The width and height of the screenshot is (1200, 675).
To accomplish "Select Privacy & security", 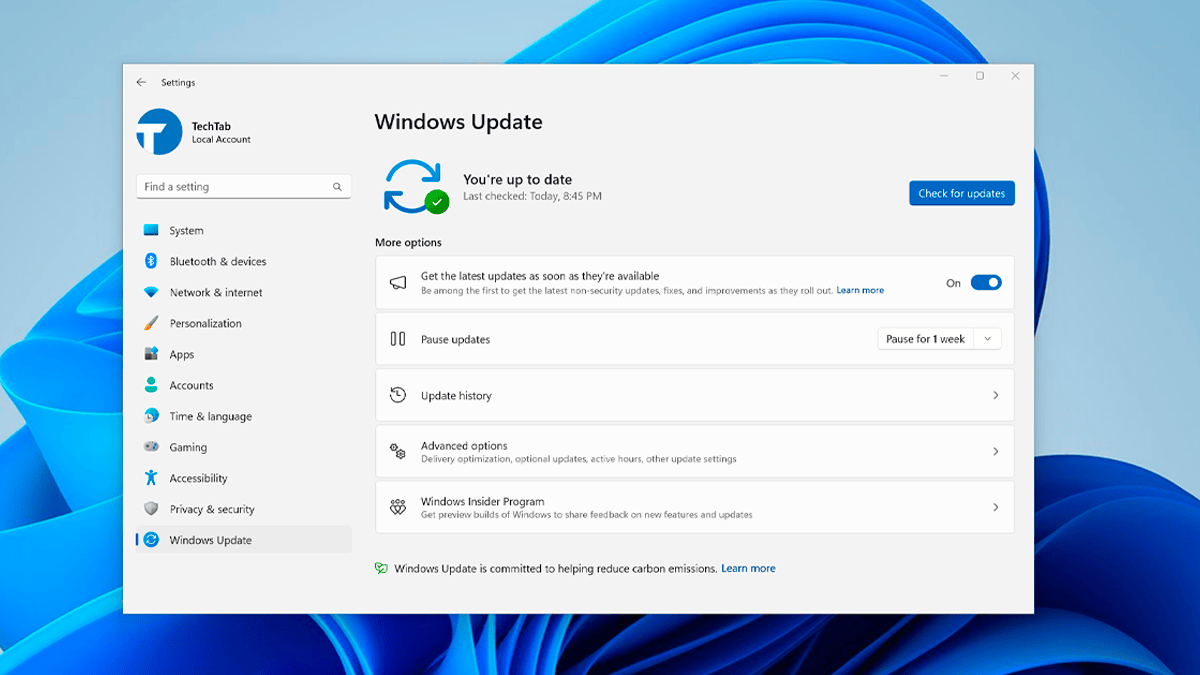I will pos(244,509).
